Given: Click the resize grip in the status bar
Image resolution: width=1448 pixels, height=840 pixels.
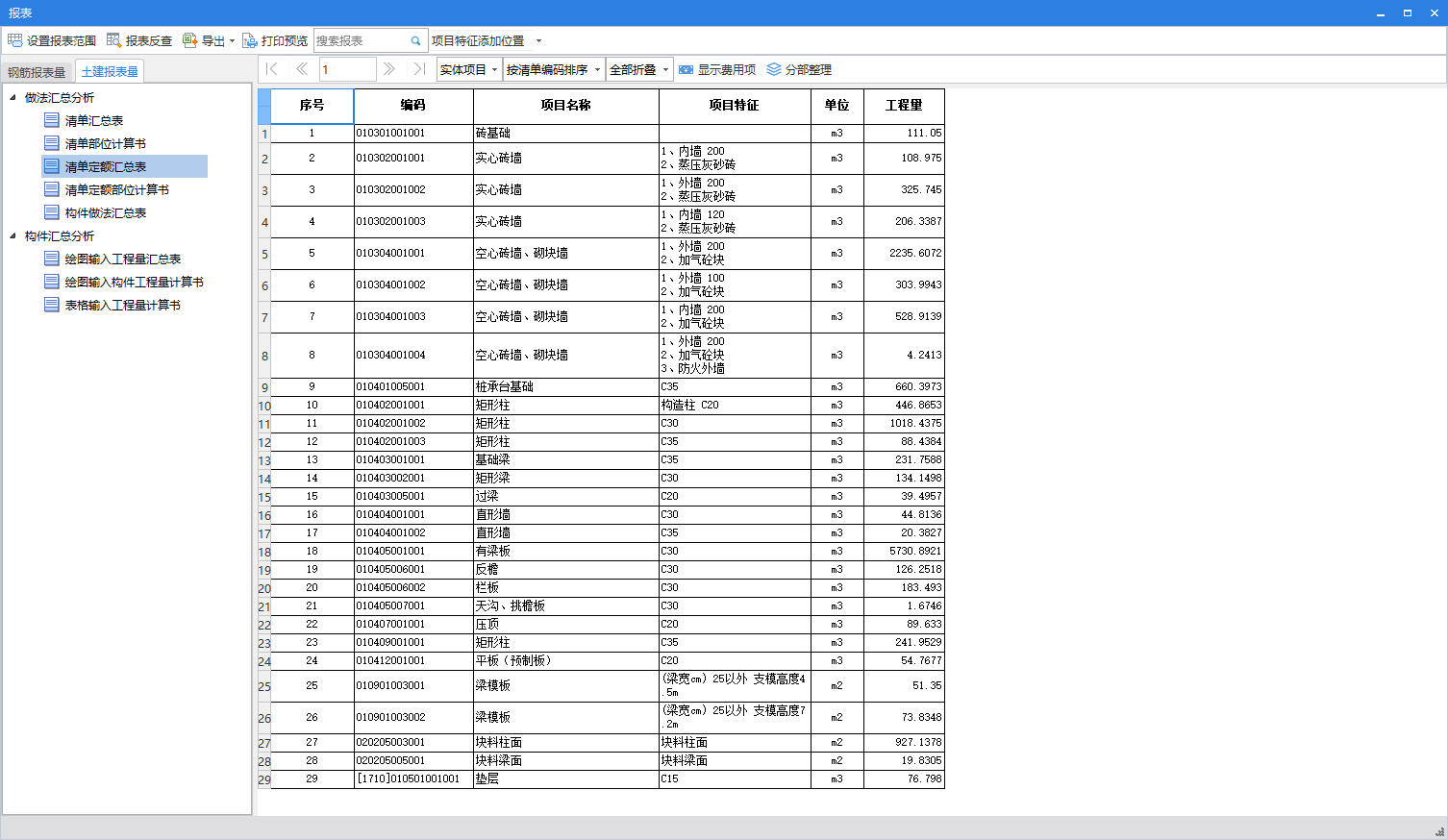Looking at the screenshot, I should pyautogui.click(x=1439, y=832).
